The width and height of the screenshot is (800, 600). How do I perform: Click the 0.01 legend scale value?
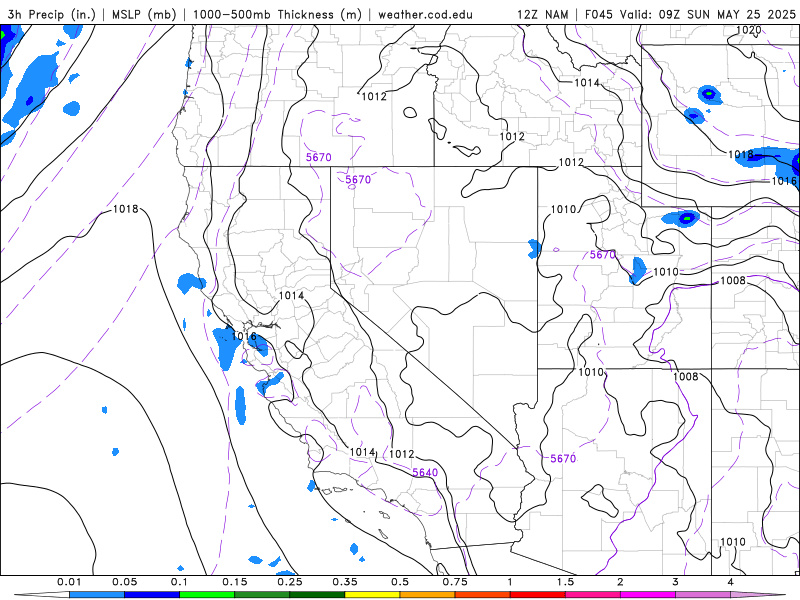[x=69, y=582]
